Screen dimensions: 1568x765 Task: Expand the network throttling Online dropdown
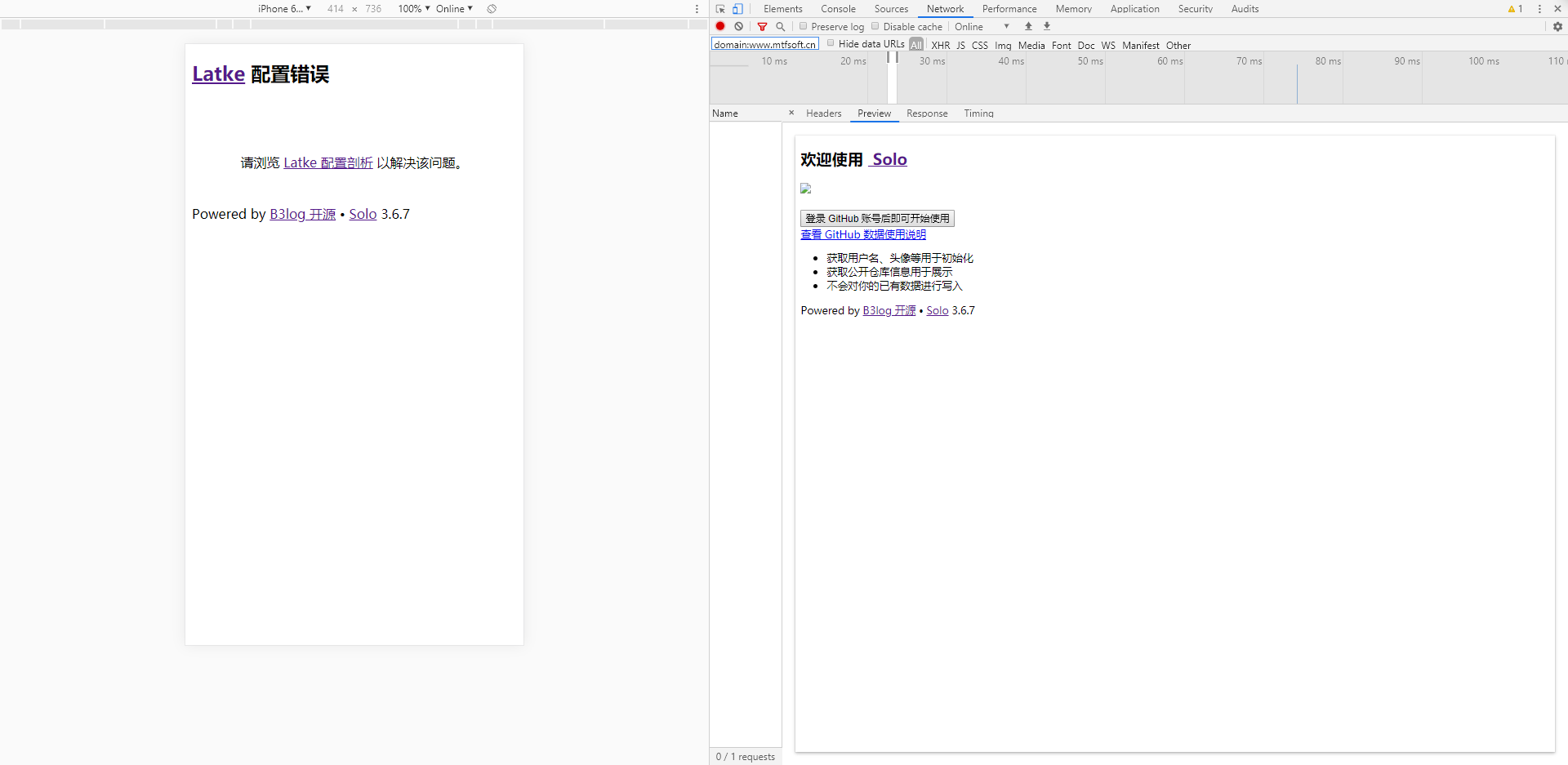(982, 27)
